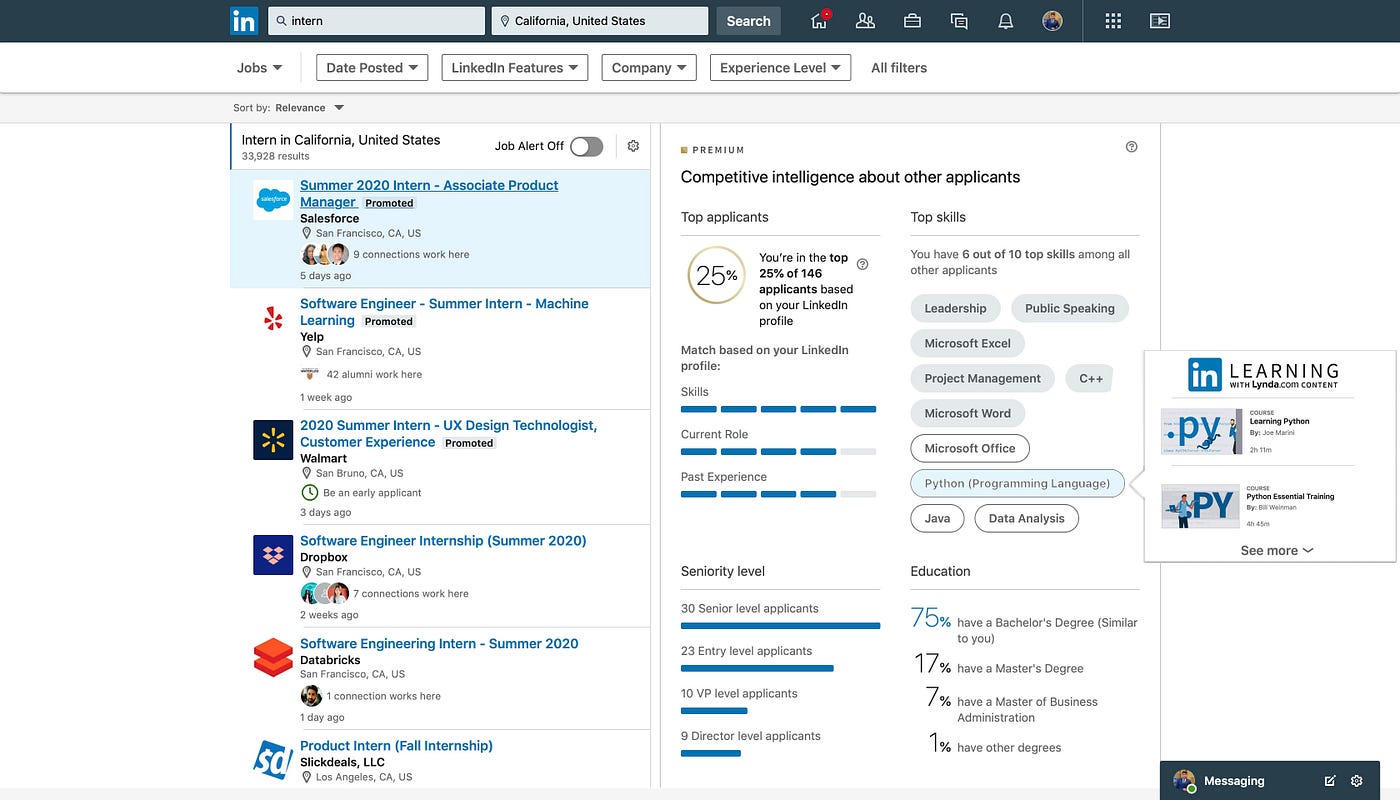Open the Jobs briefcase icon
Viewport: 1400px width, 800px height.
[912, 21]
